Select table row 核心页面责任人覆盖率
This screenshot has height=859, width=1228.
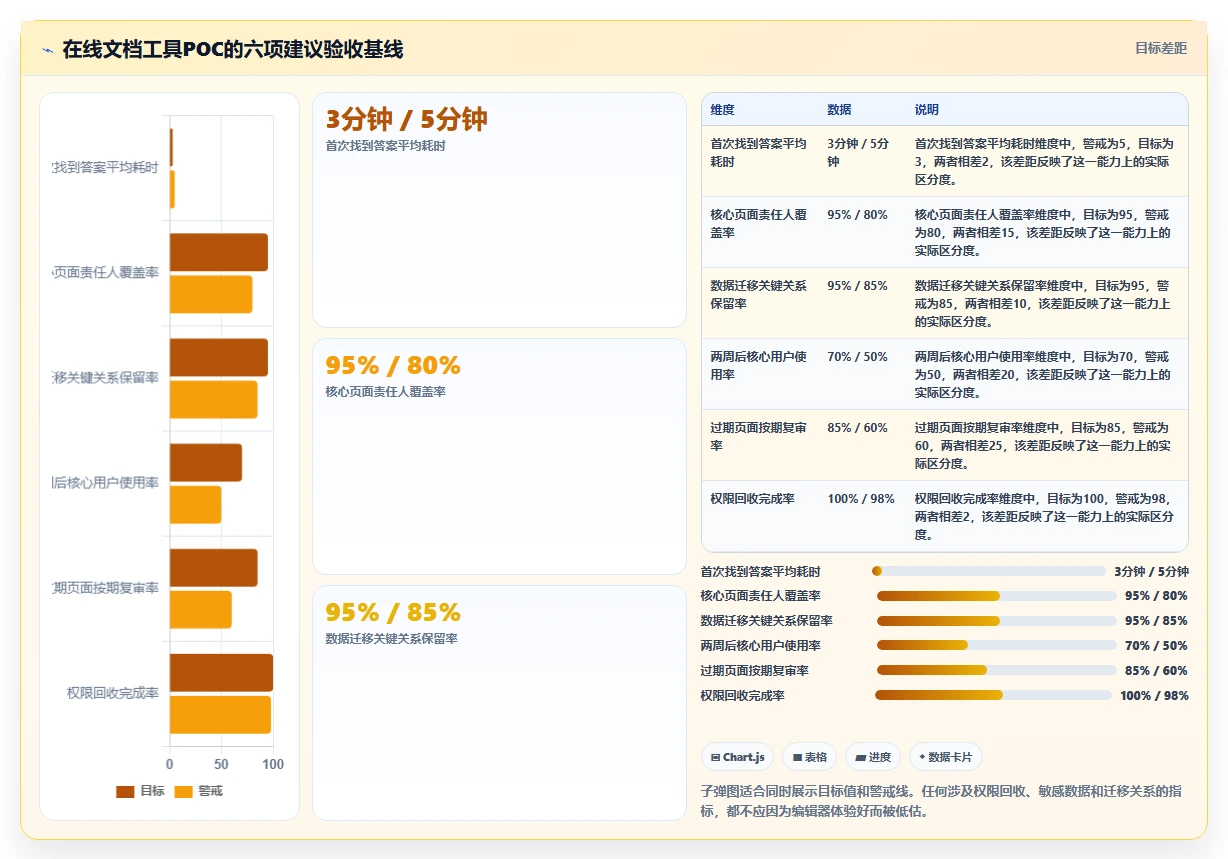click(945, 232)
